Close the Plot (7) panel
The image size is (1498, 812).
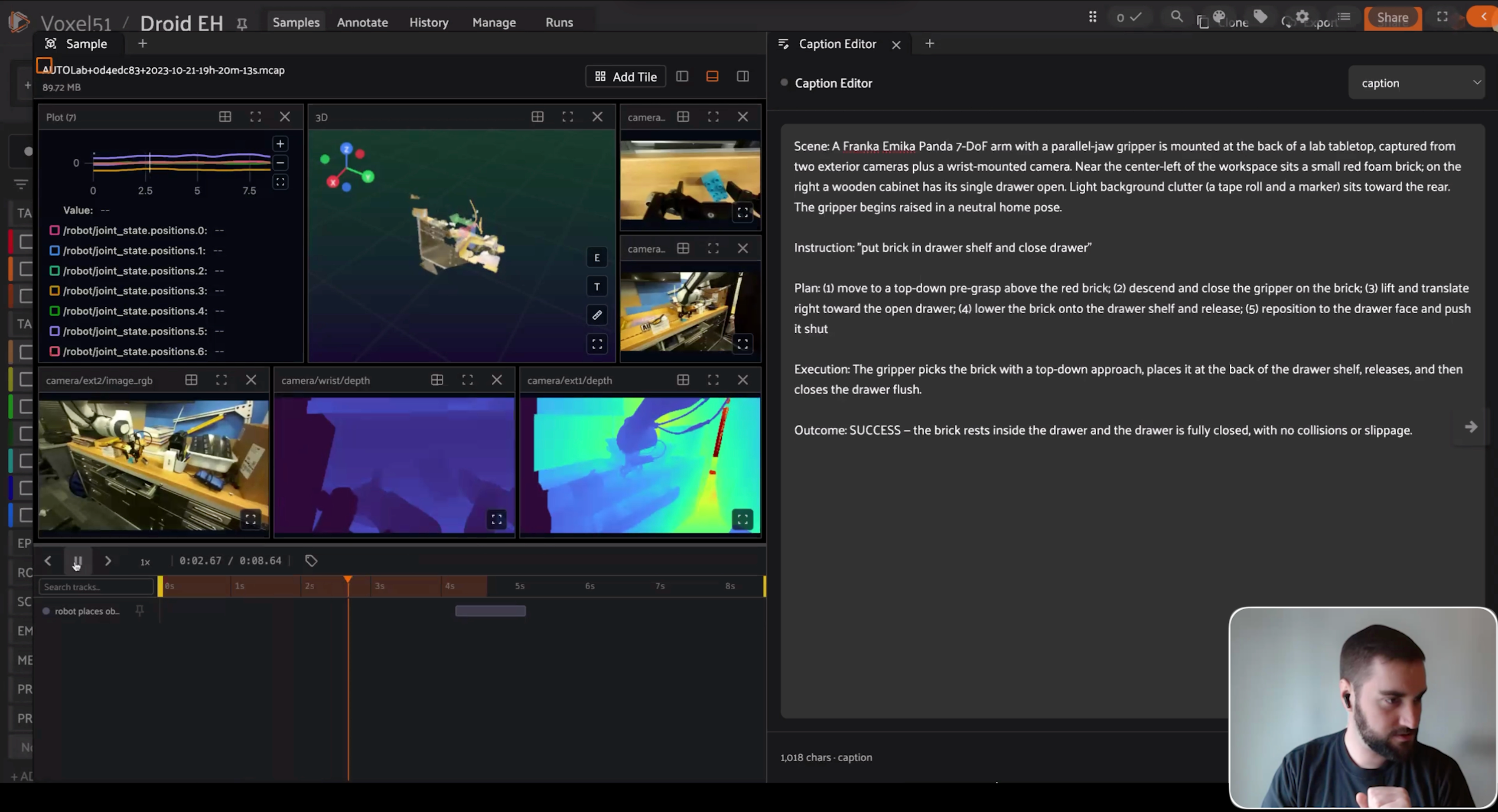285,117
